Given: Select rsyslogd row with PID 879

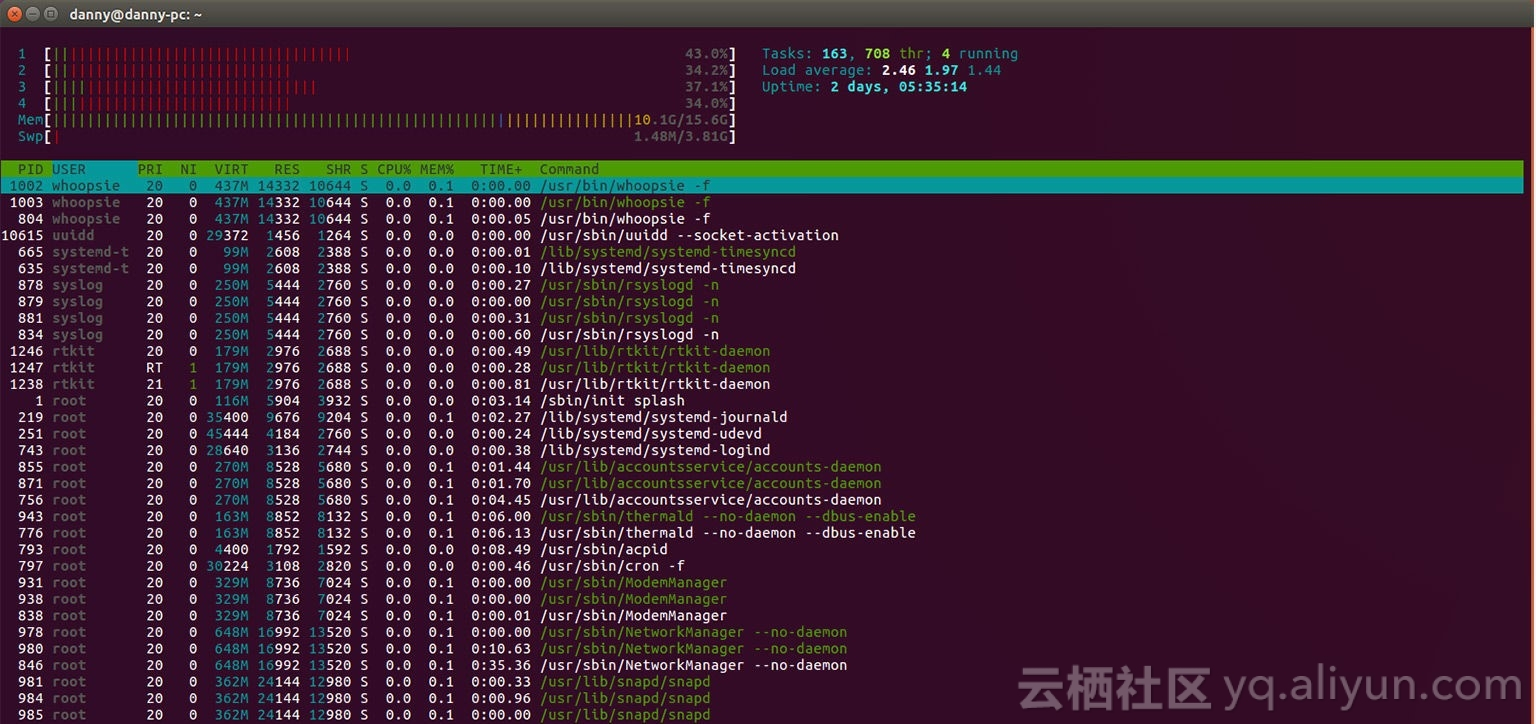Looking at the screenshot, I should 762,301.
